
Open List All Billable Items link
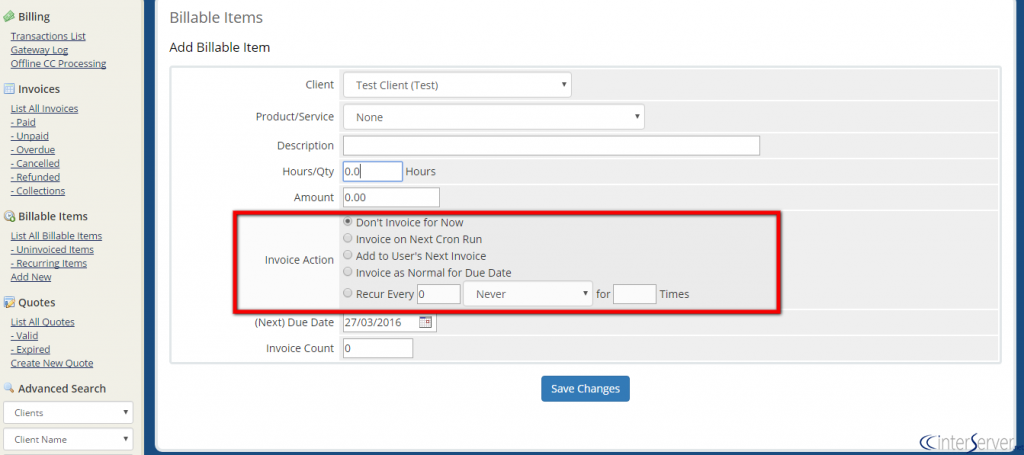pos(56,236)
